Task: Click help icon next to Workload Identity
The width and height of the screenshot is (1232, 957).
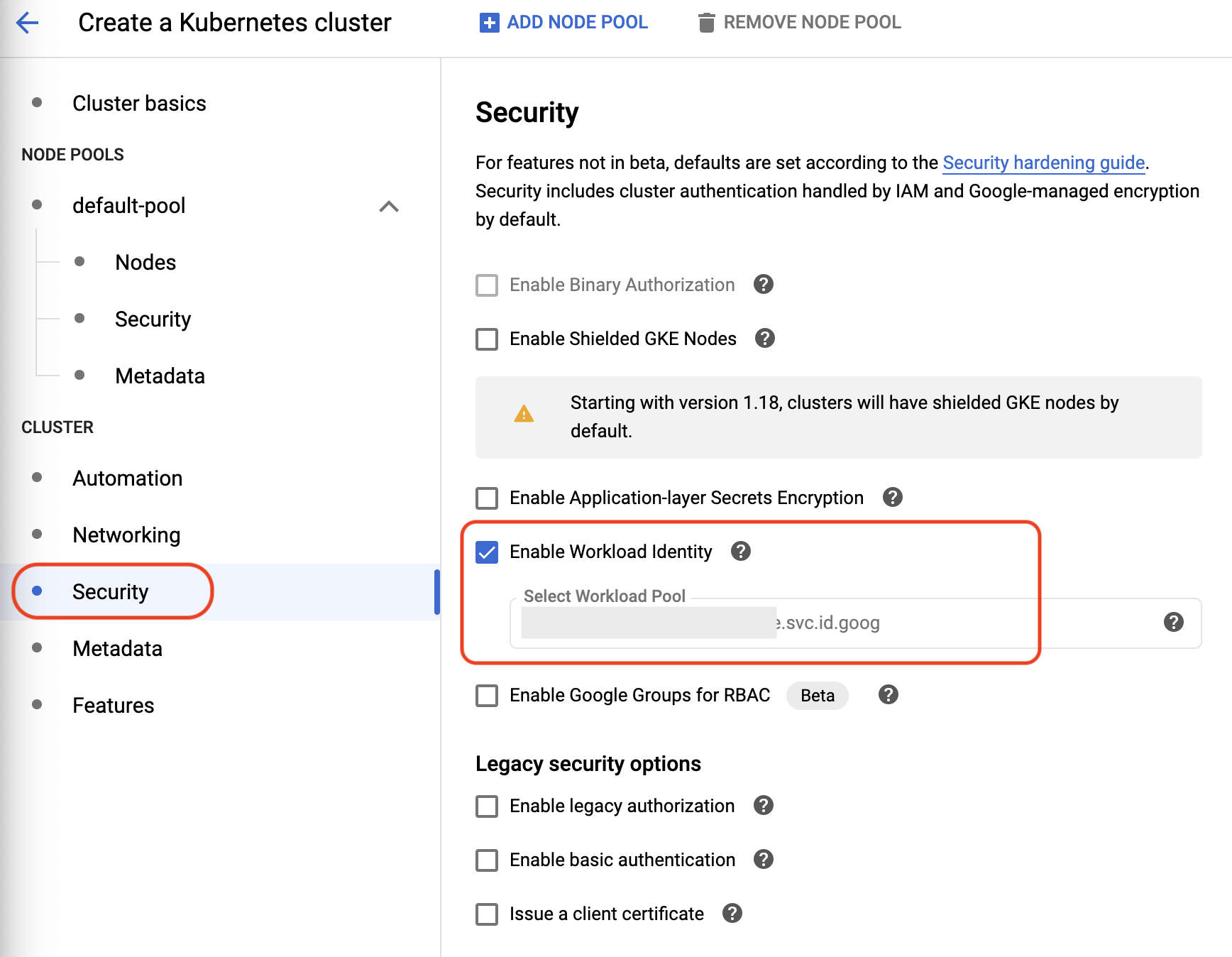Action: click(x=740, y=552)
